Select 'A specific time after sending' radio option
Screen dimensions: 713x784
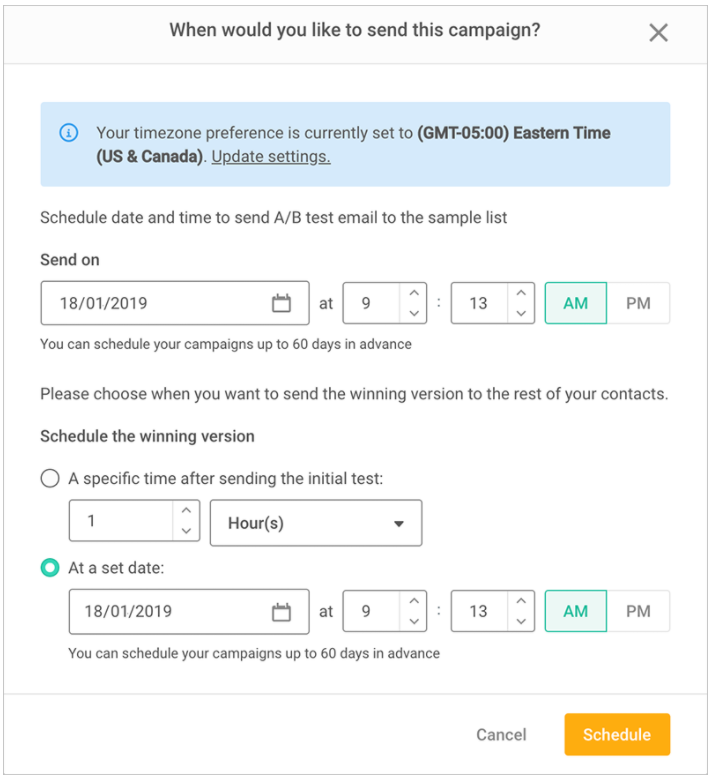pos(50,478)
